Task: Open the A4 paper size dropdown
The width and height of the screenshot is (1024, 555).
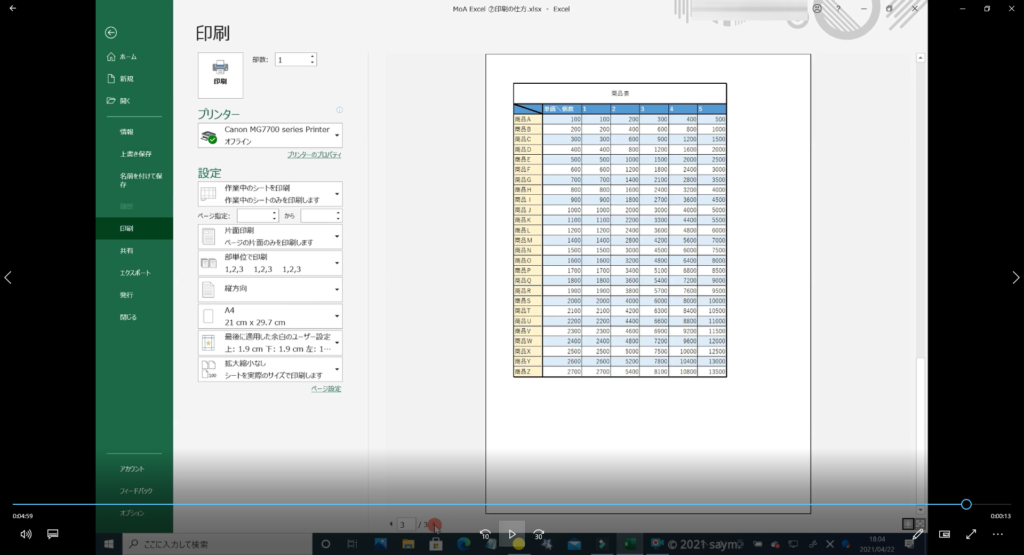Action: 270,317
